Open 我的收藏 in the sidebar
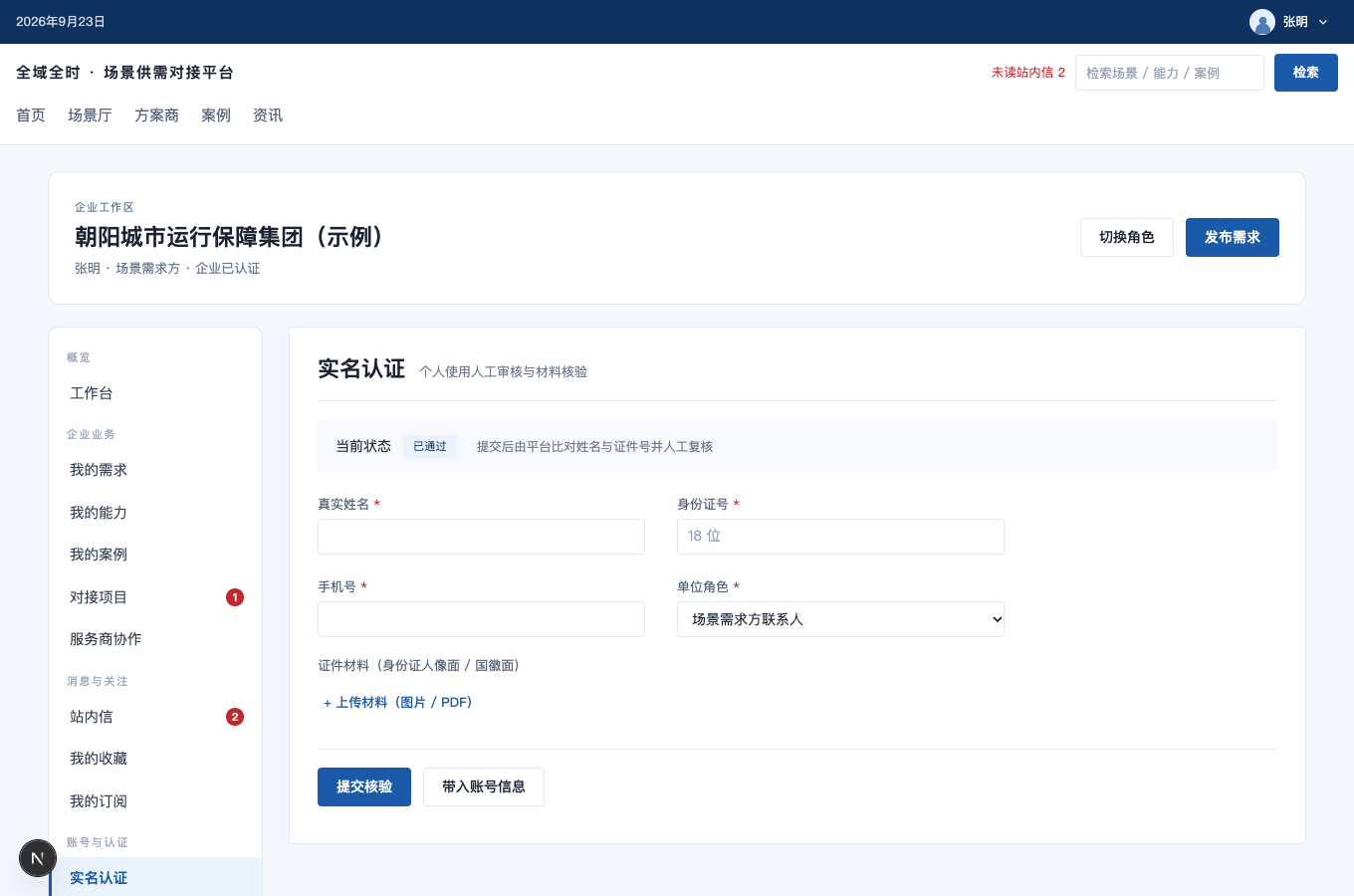Screen dimensions: 1354x896 [x=155, y=759]
